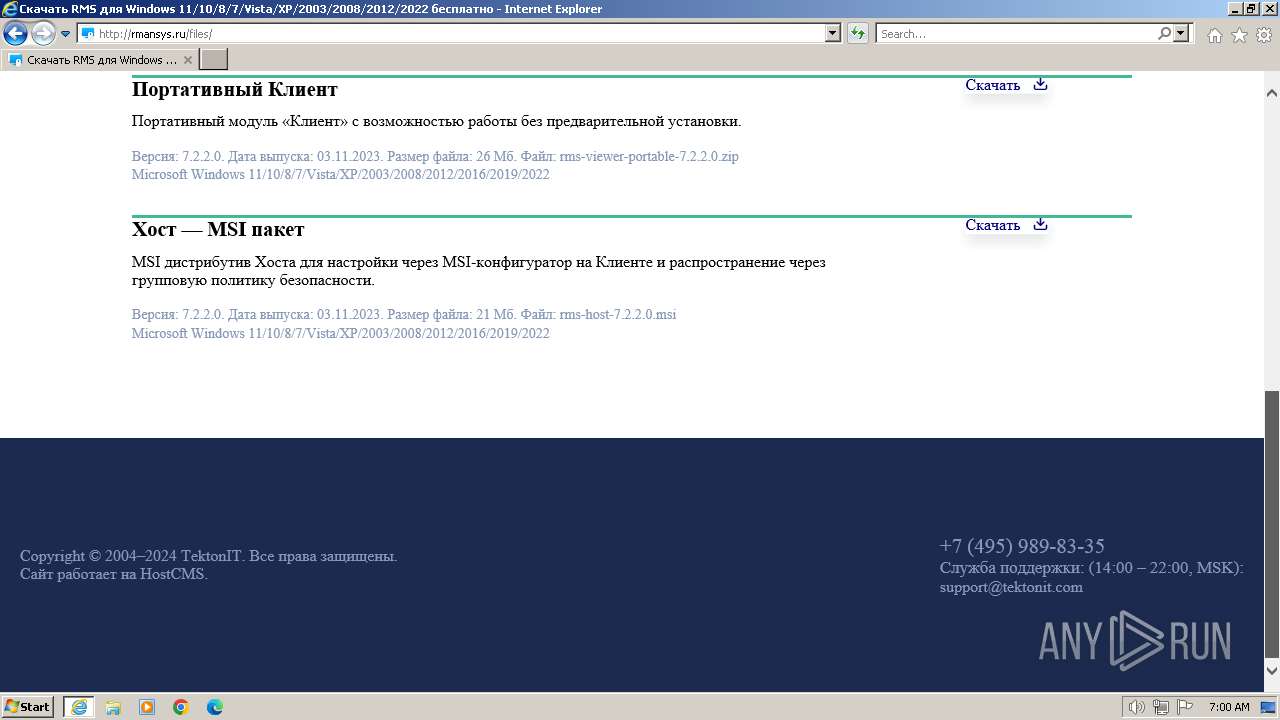Image resolution: width=1280 pixels, height=720 pixels.
Task: Open the recent pages dropdown arrow
Action: tap(66, 34)
